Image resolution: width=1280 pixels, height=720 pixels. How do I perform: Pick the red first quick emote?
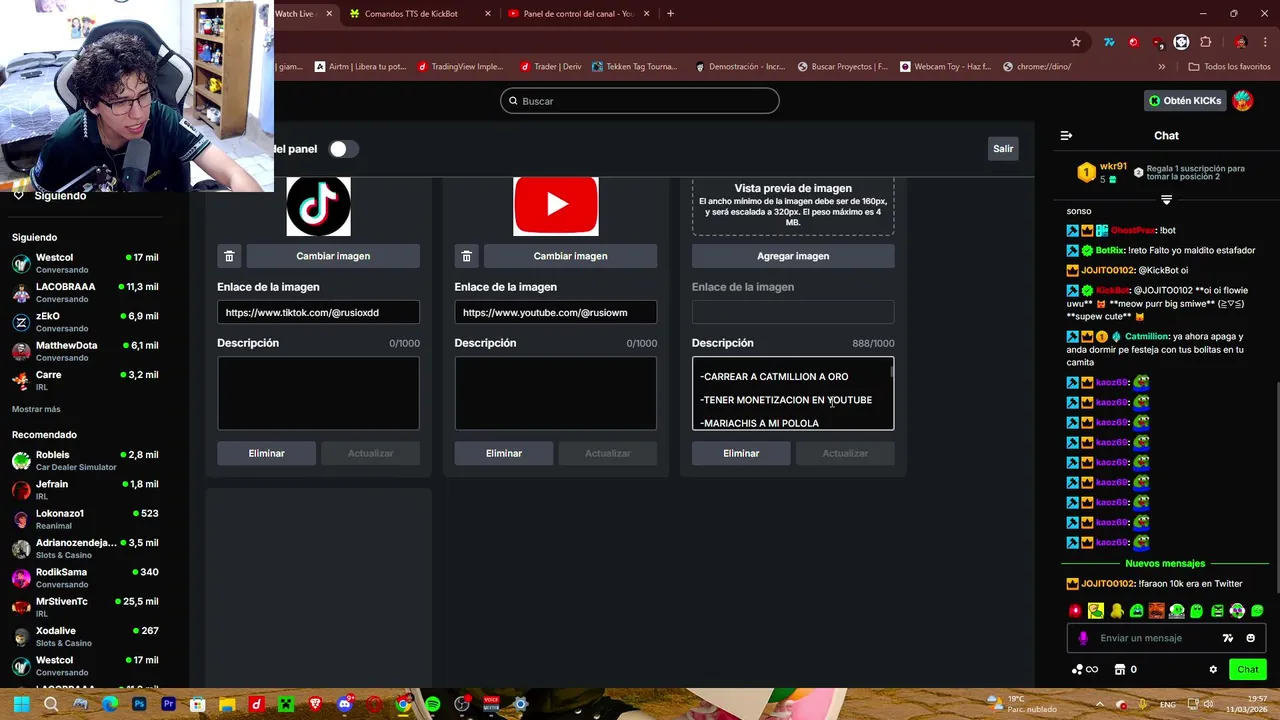click(1076, 610)
